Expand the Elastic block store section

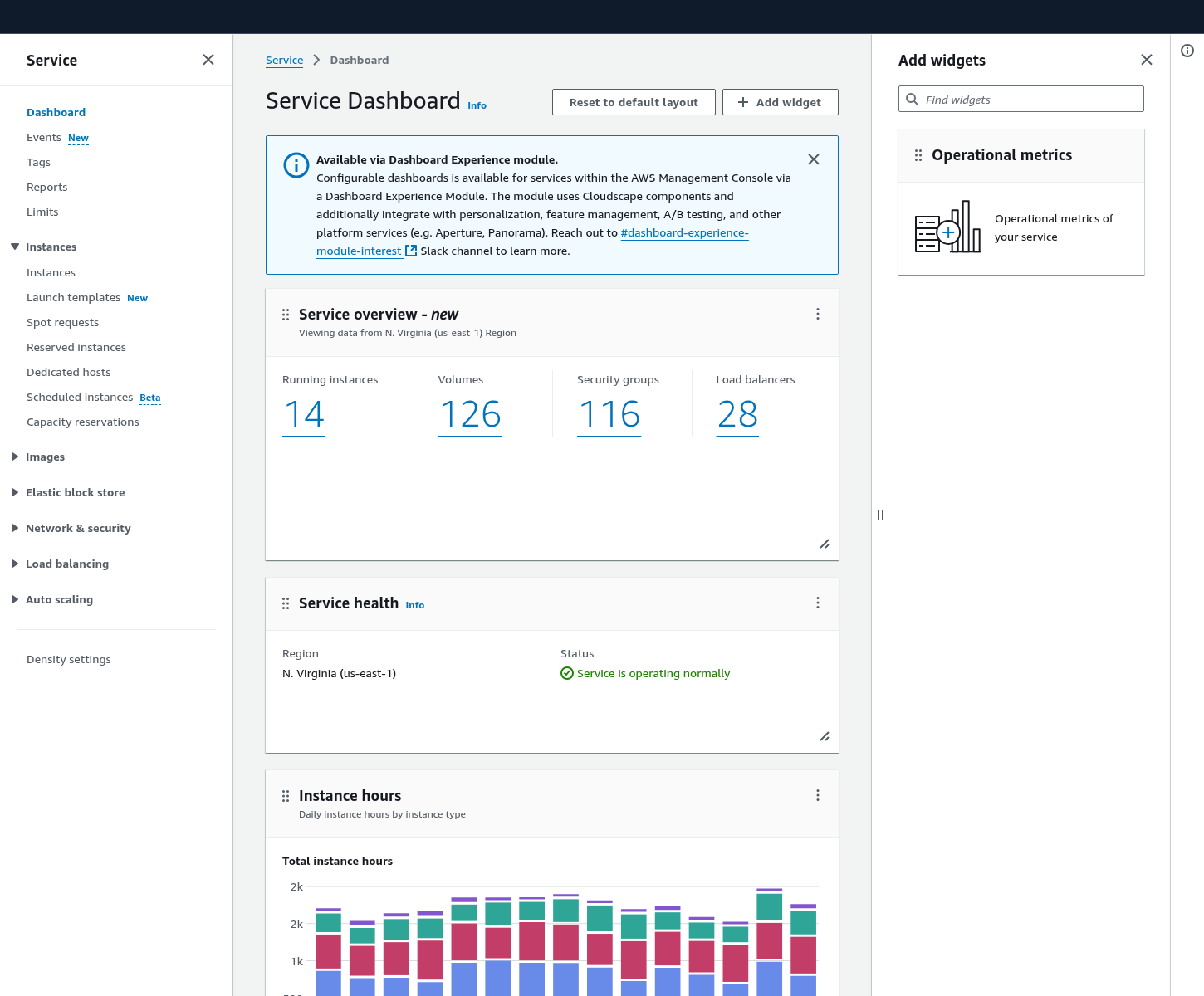15,492
